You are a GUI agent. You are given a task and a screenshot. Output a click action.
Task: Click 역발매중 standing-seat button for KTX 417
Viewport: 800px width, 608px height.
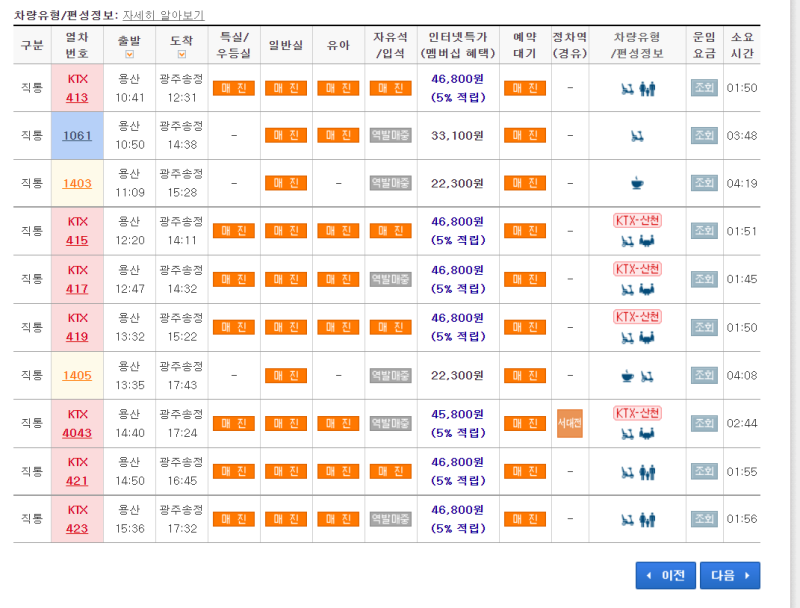tap(390, 279)
